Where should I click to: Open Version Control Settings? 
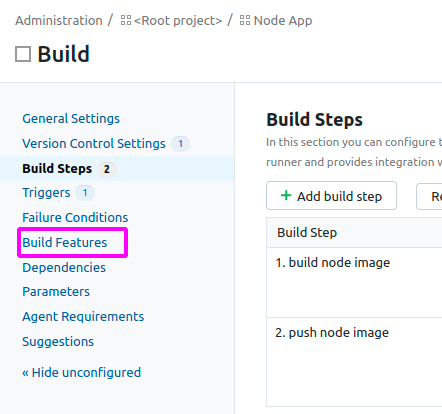coord(94,144)
